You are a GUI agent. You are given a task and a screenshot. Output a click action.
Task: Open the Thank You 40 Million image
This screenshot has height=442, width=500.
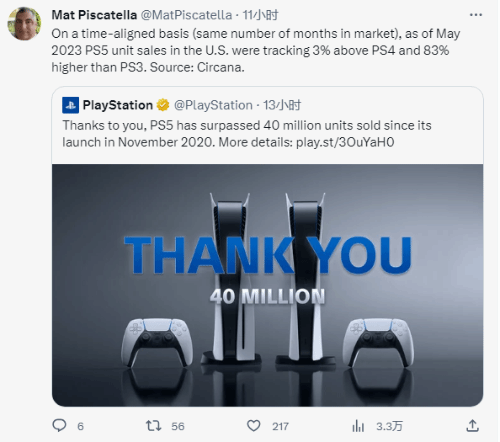[267, 285]
